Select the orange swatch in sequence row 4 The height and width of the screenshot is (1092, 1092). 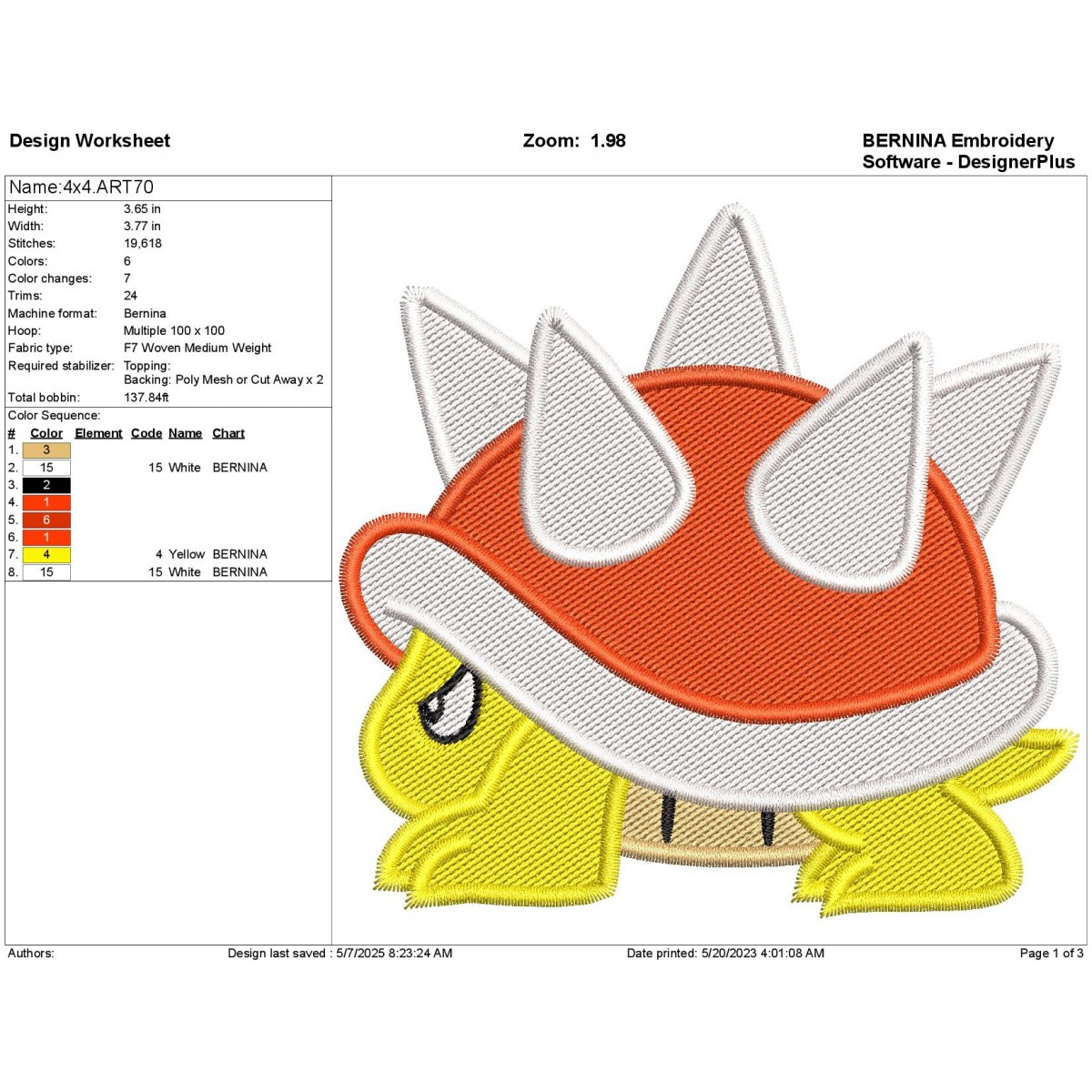pyautogui.click(x=46, y=502)
